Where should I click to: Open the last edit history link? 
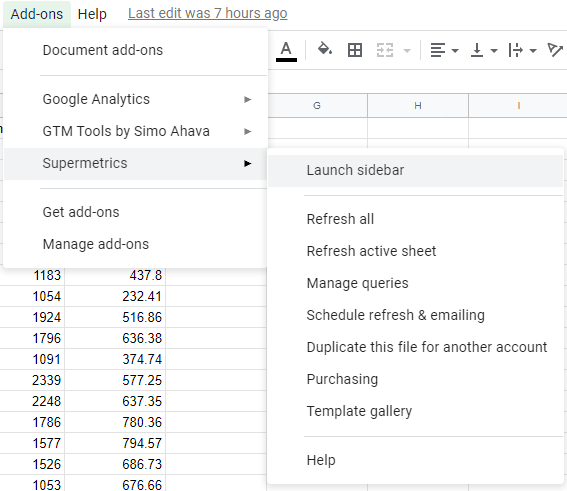pyautogui.click(x=208, y=13)
